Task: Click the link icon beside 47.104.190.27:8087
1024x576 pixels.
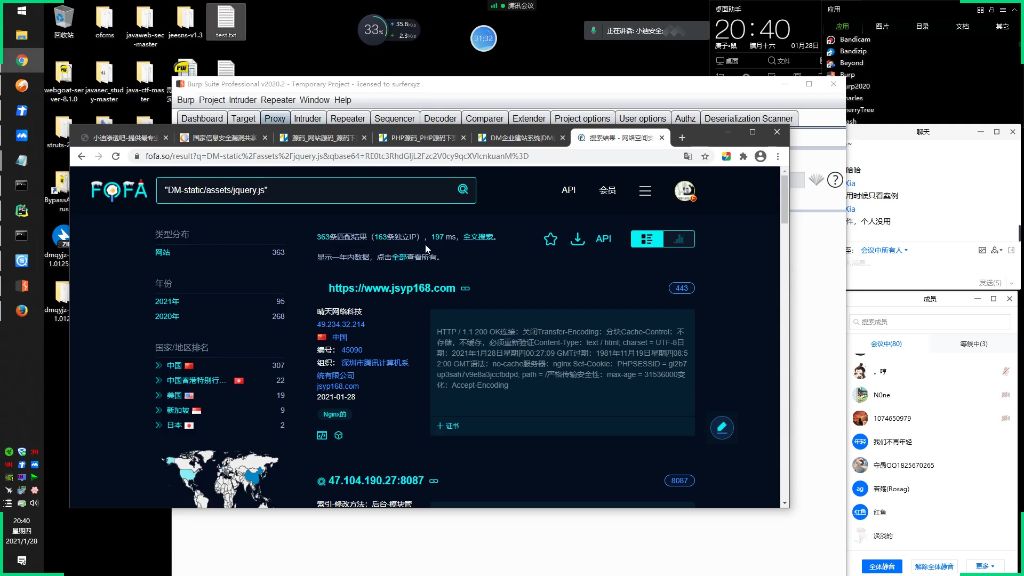Action: (x=434, y=481)
